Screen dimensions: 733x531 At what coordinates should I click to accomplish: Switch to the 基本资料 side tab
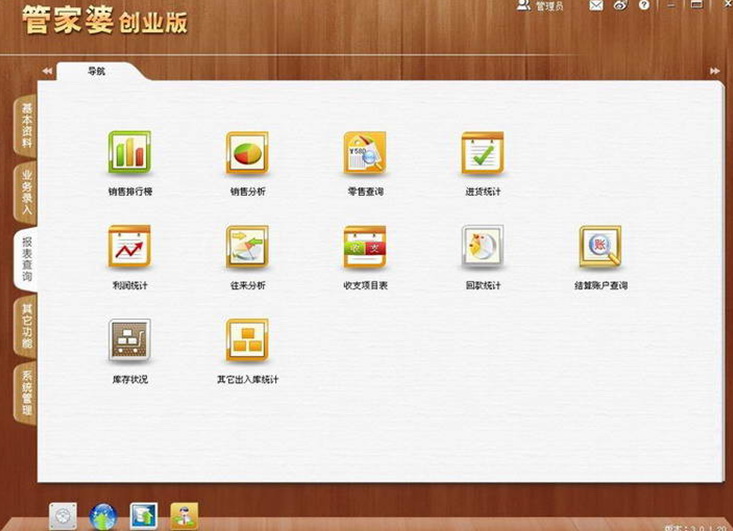tap(26, 125)
